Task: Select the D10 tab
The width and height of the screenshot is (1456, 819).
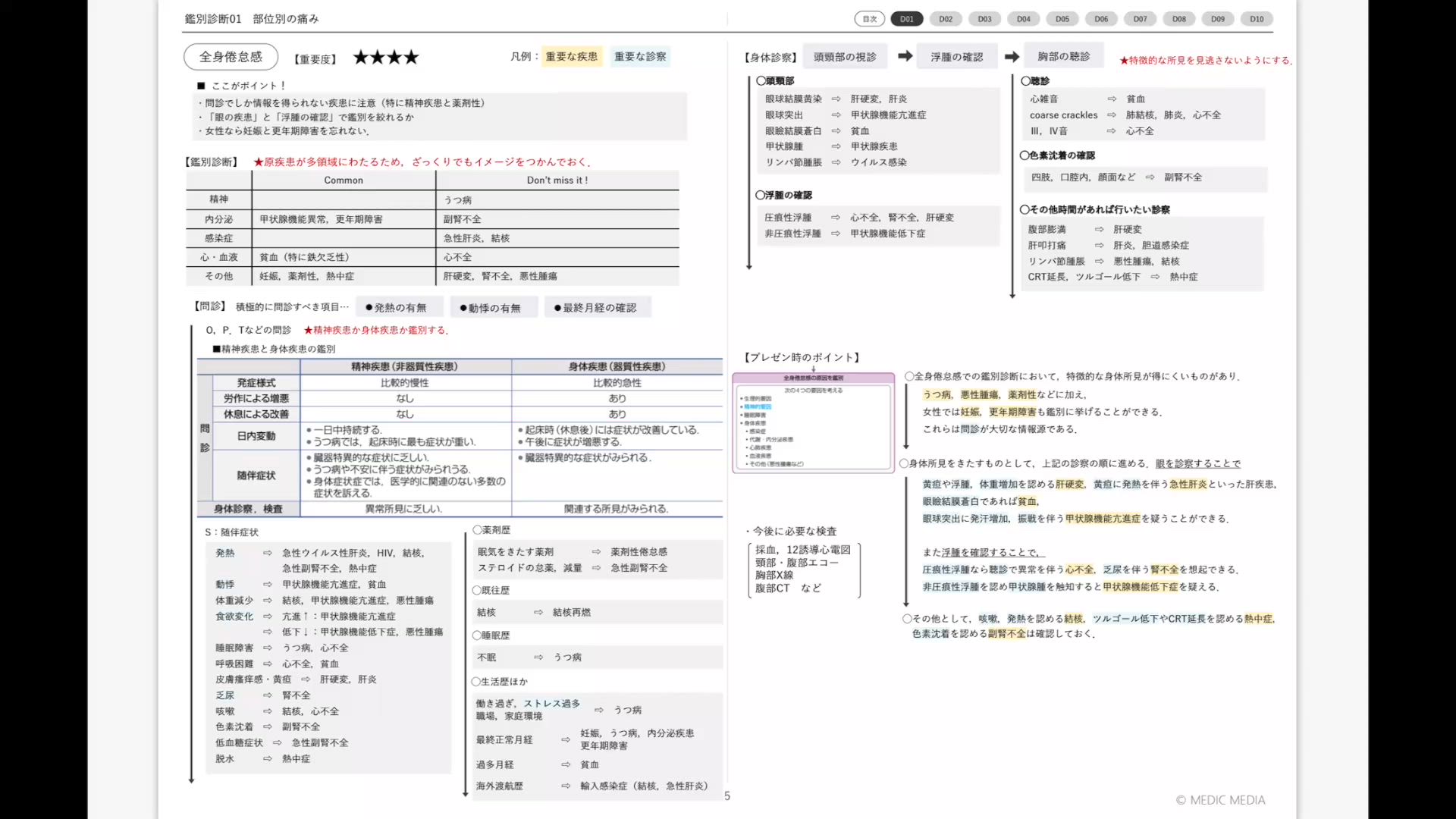Action: pyautogui.click(x=1257, y=19)
